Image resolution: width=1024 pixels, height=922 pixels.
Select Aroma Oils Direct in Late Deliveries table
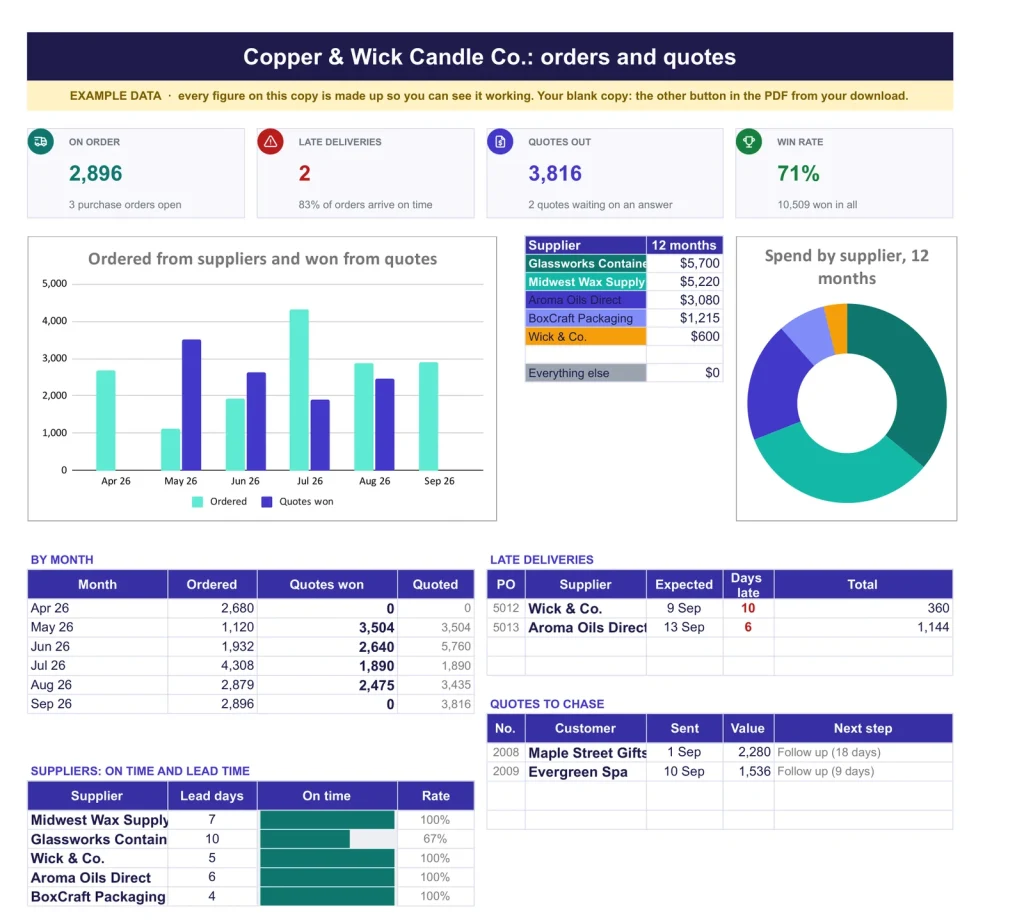coord(586,628)
